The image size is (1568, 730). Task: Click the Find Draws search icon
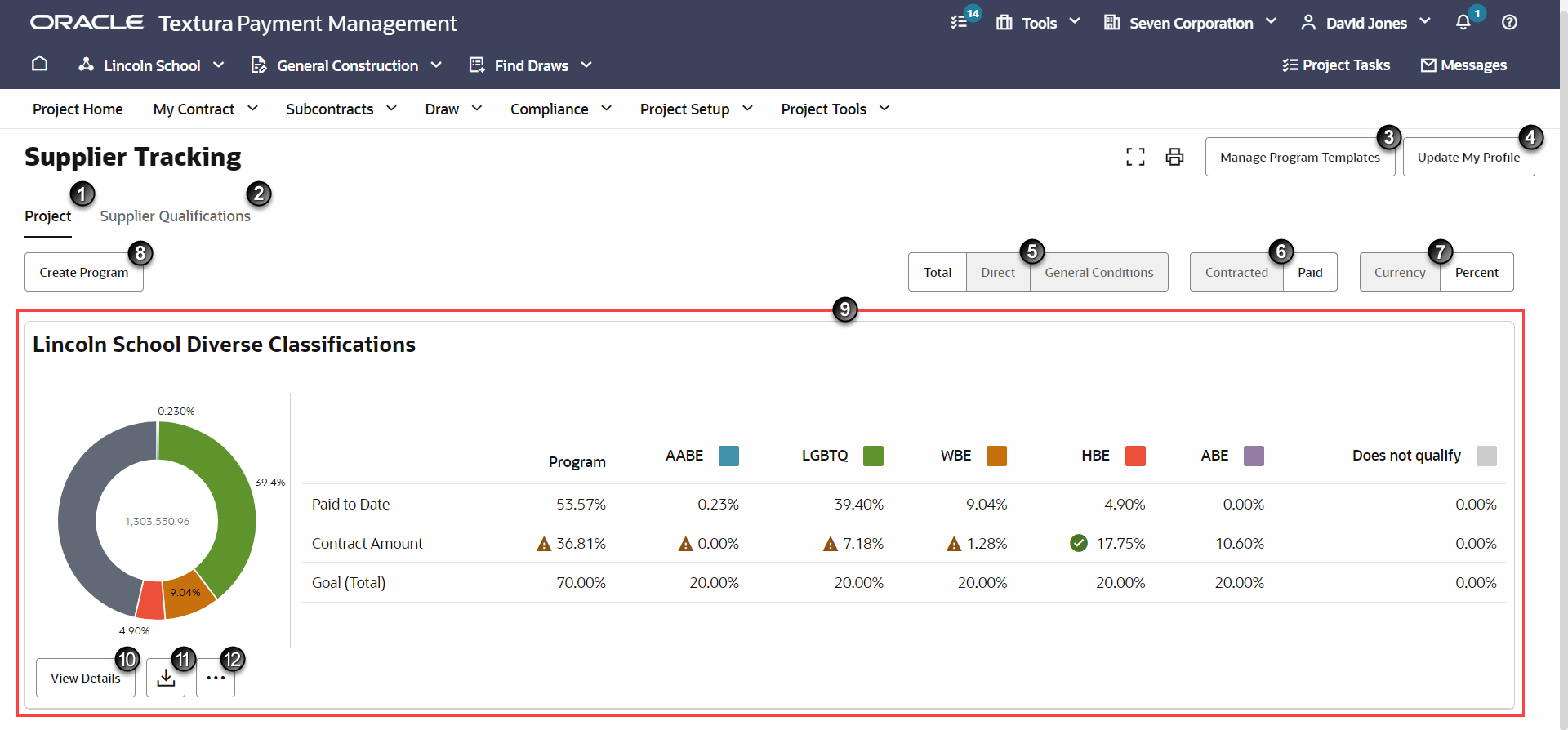(477, 65)
